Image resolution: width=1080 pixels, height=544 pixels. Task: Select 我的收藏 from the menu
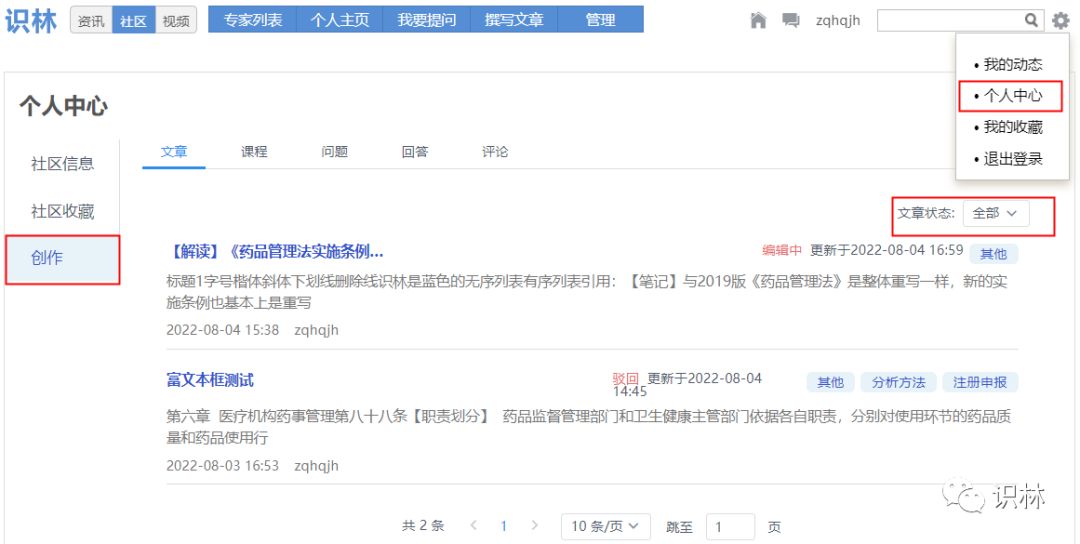(1012, 127)
